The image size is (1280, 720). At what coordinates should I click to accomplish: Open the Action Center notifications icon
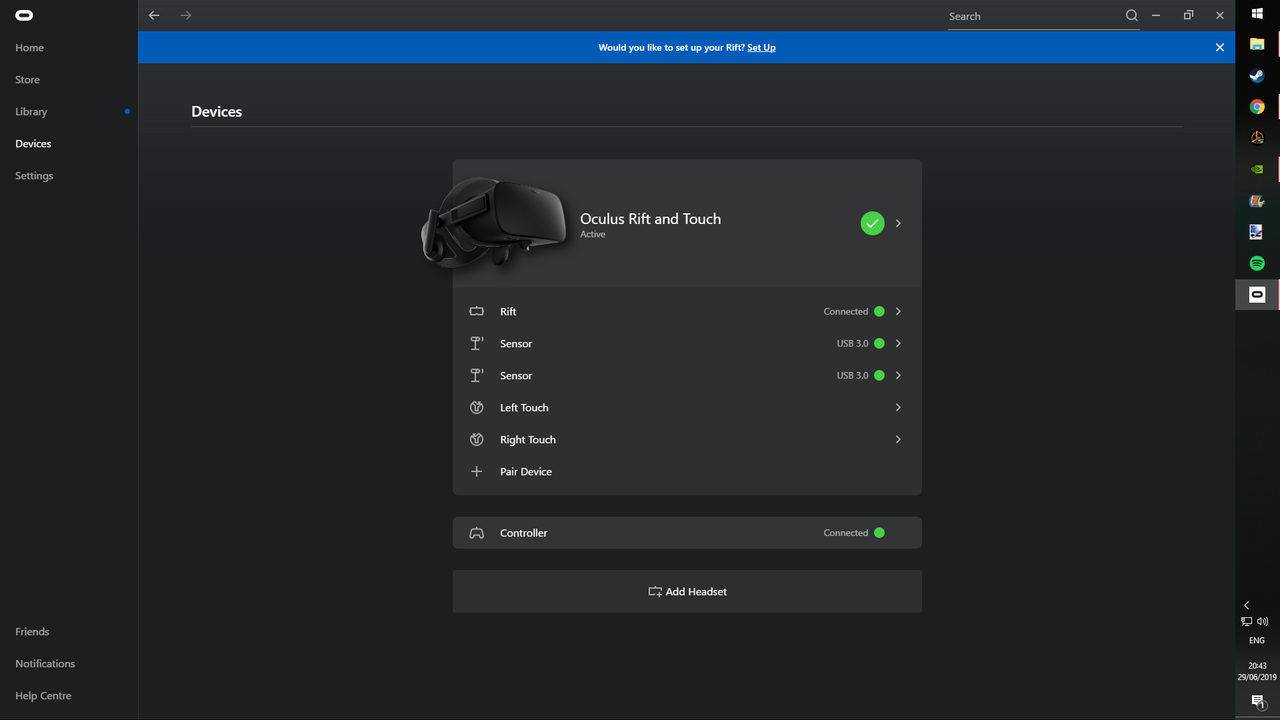(1257, 703)
